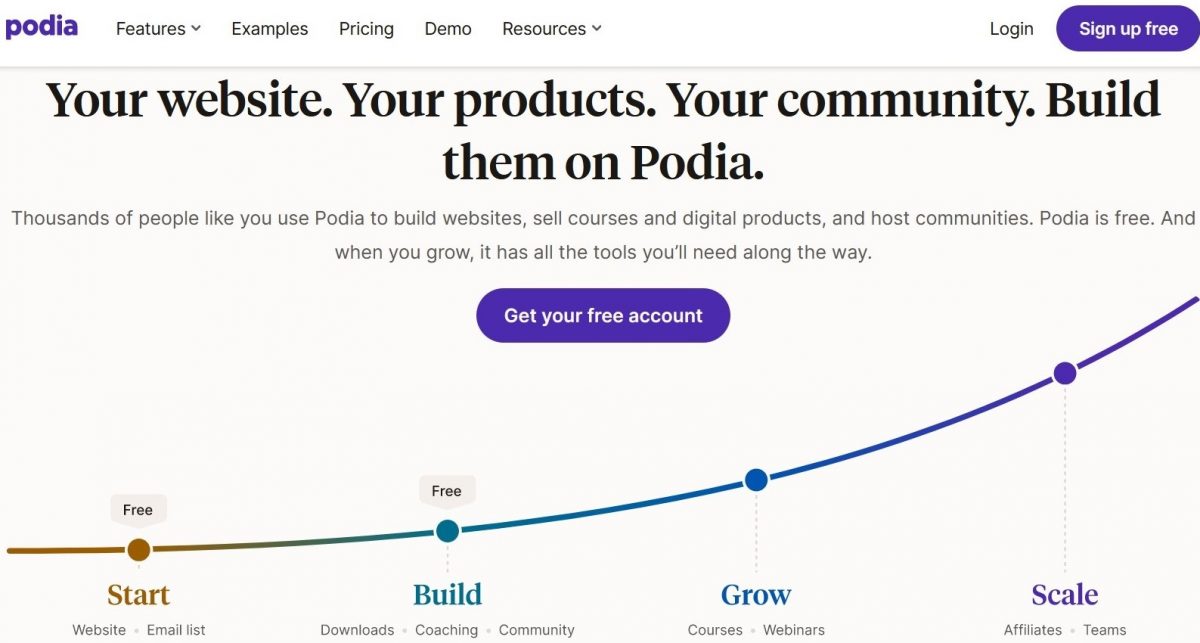Select the brown Start stage dot
The height and width of the screenshot is (643, 1200).
click(139, 549)
